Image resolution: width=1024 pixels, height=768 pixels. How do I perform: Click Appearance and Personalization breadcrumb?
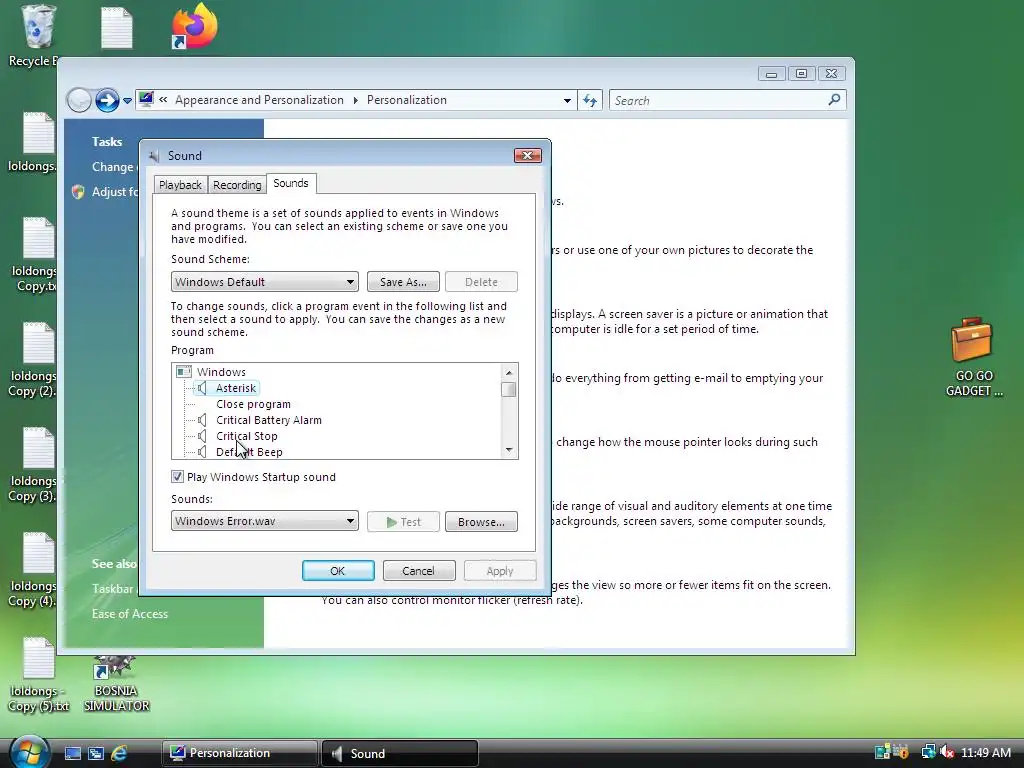[x=259, y=100]
